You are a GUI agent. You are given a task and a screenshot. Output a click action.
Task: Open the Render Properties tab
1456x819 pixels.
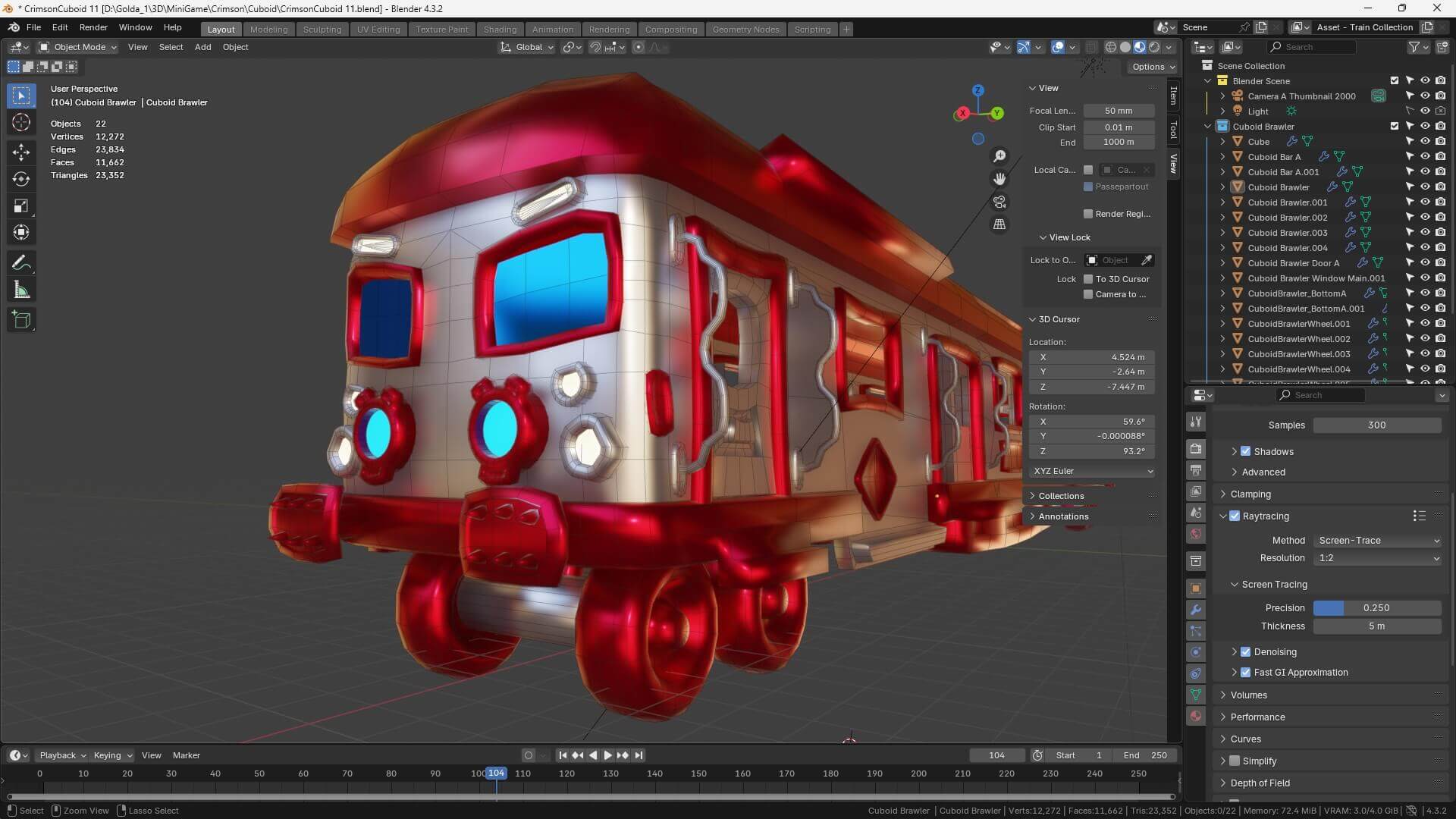(x=1196, y=448)
